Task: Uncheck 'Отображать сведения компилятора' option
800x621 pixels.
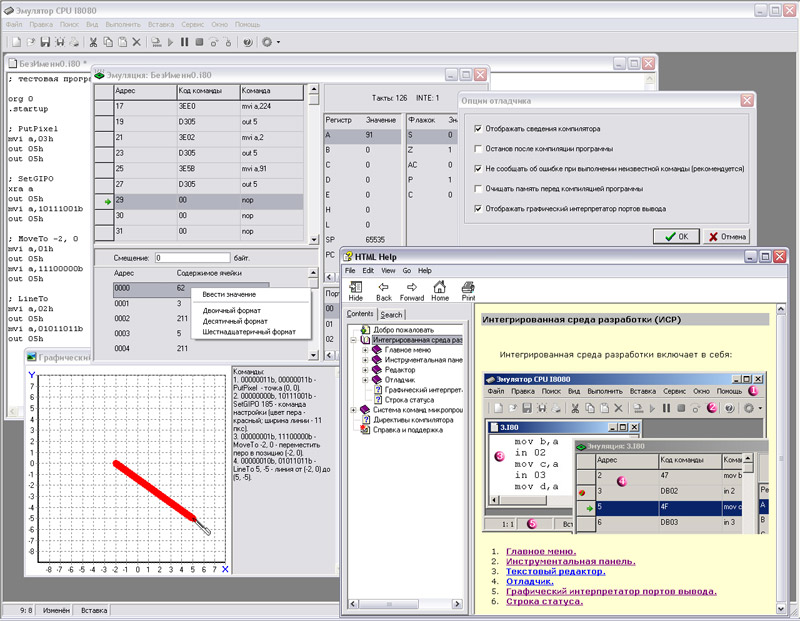Action: tap(478, 129)
